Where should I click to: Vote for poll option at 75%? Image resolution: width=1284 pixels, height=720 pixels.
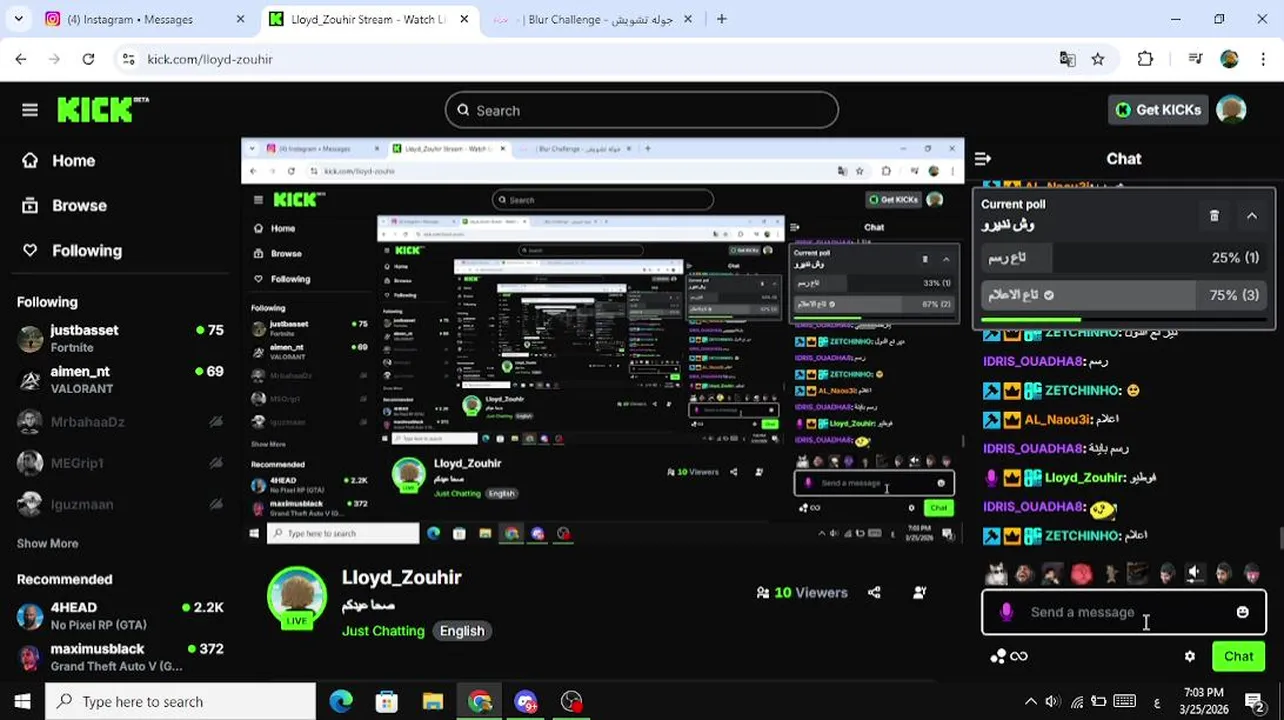coord(1124,295)
